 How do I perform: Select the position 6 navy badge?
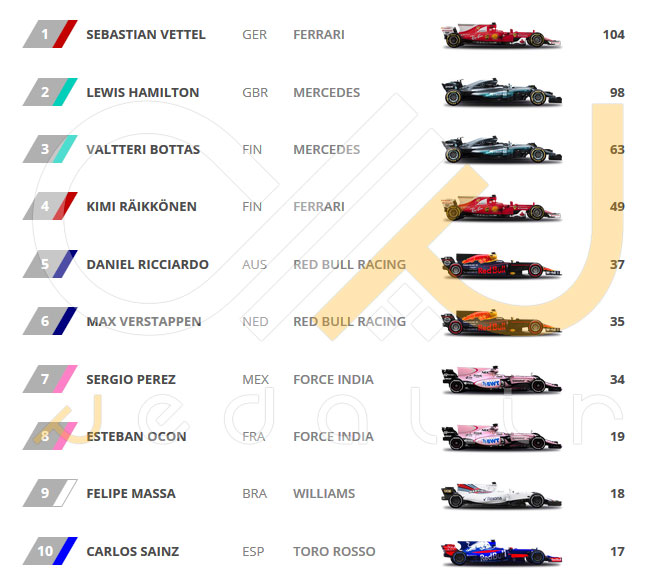tap(50, 321)
